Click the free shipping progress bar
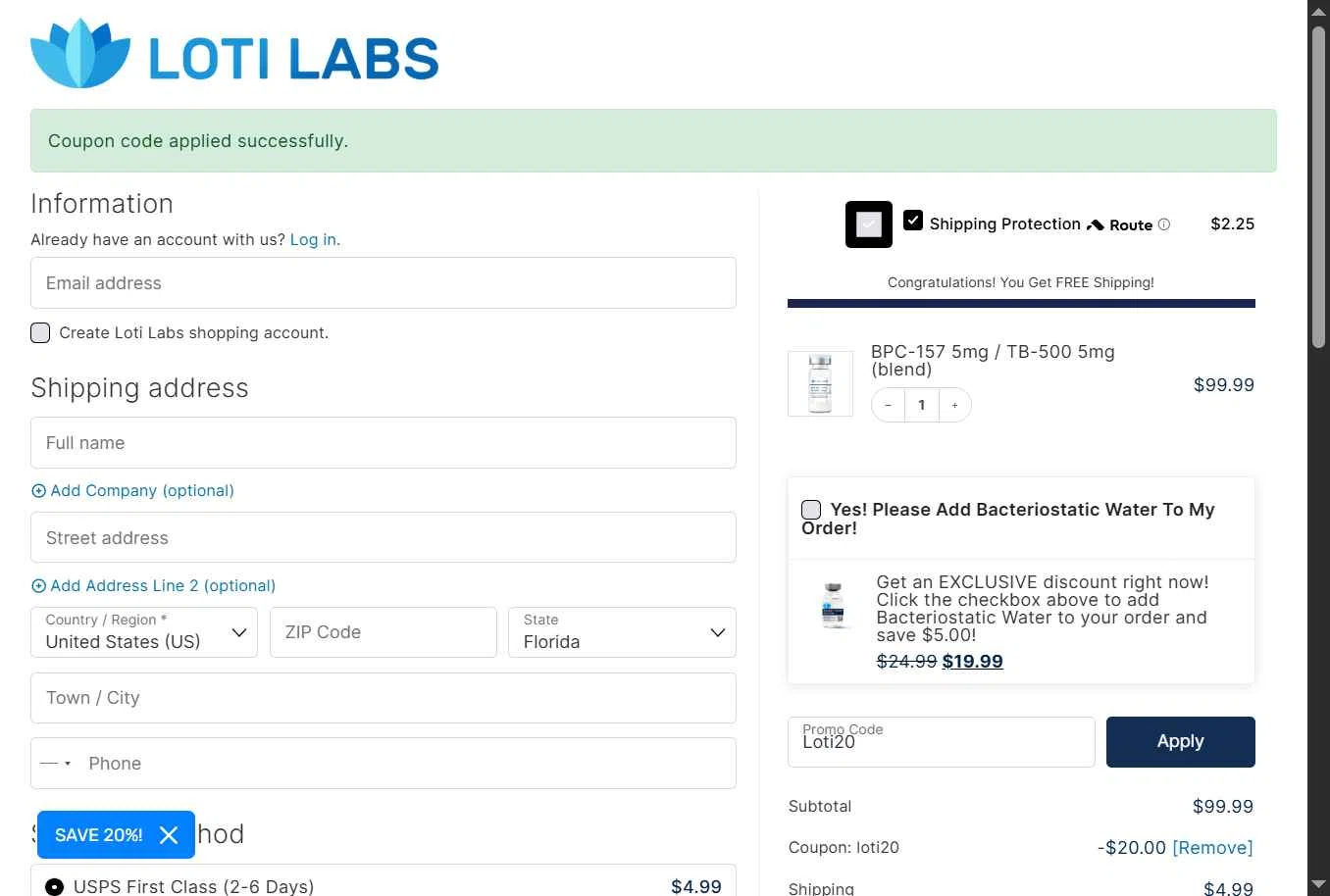 [1021, 304]
